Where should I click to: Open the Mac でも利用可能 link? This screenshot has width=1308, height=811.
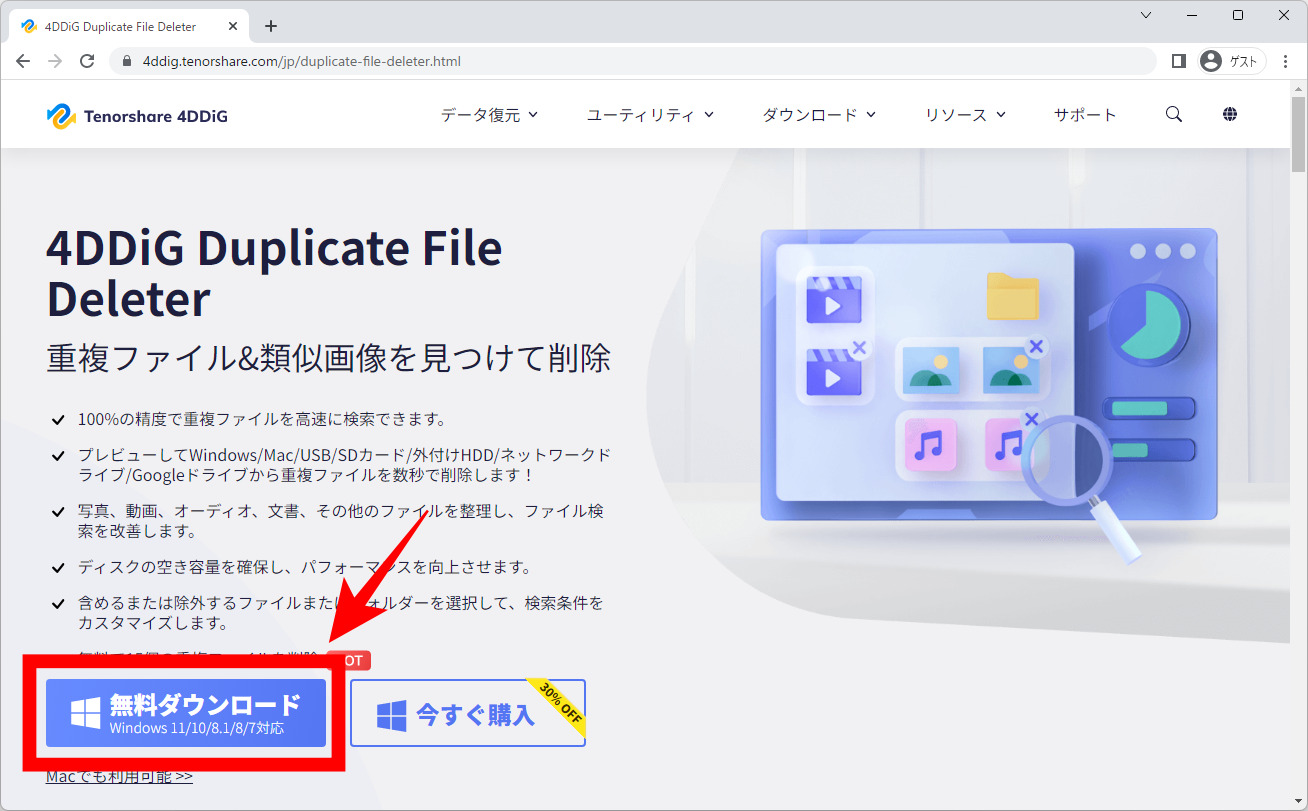(x=118, y=774)
